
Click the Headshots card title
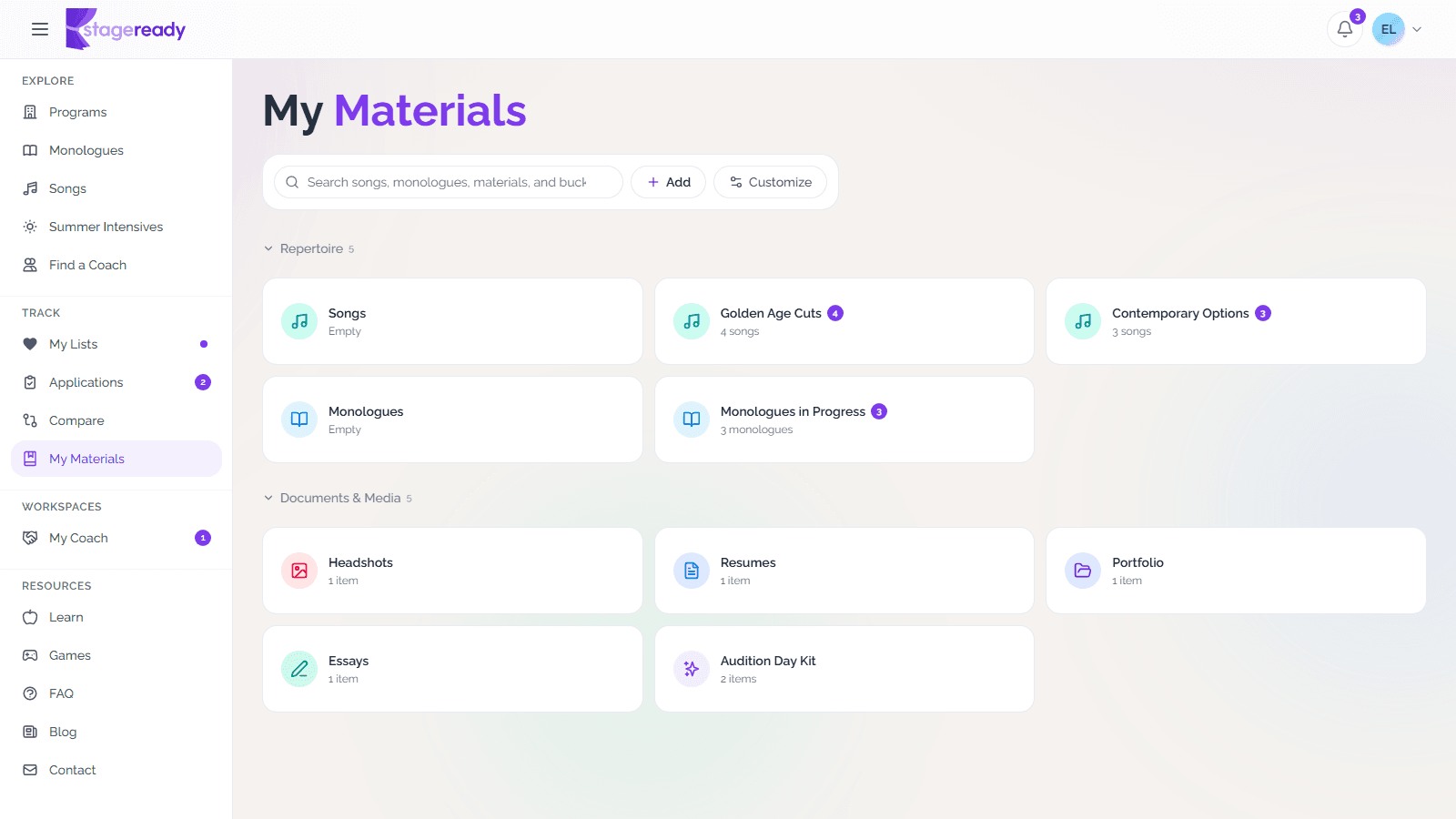[360, 562]
